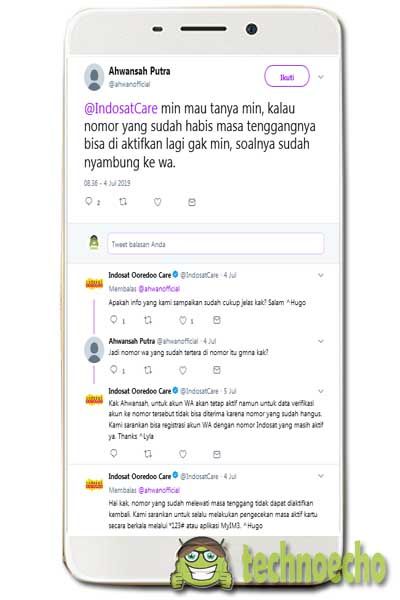
Task: Expand options on the first Indosat Ooredoo Care reply
Action: (x=321, y=275)
